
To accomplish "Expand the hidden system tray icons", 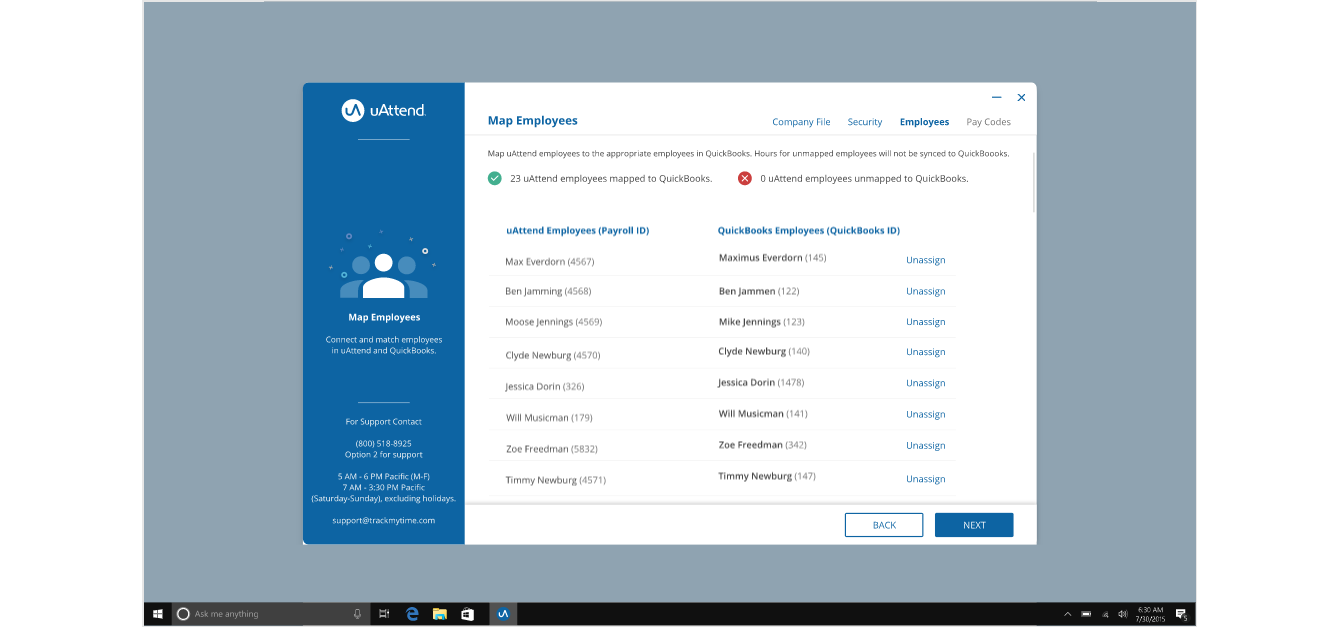I will [x=1067, y=614].
